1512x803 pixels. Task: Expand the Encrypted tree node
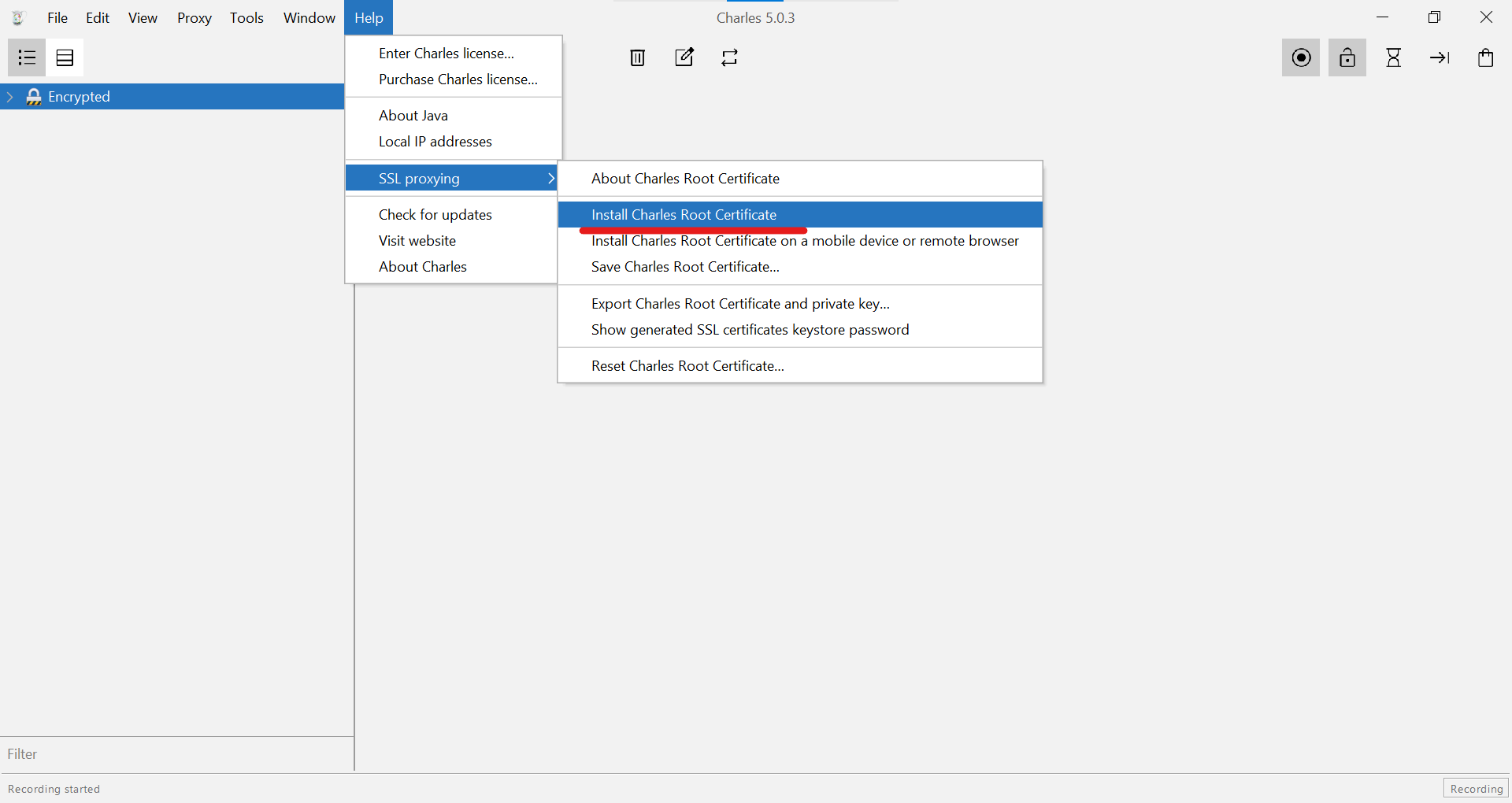(10, 97)
